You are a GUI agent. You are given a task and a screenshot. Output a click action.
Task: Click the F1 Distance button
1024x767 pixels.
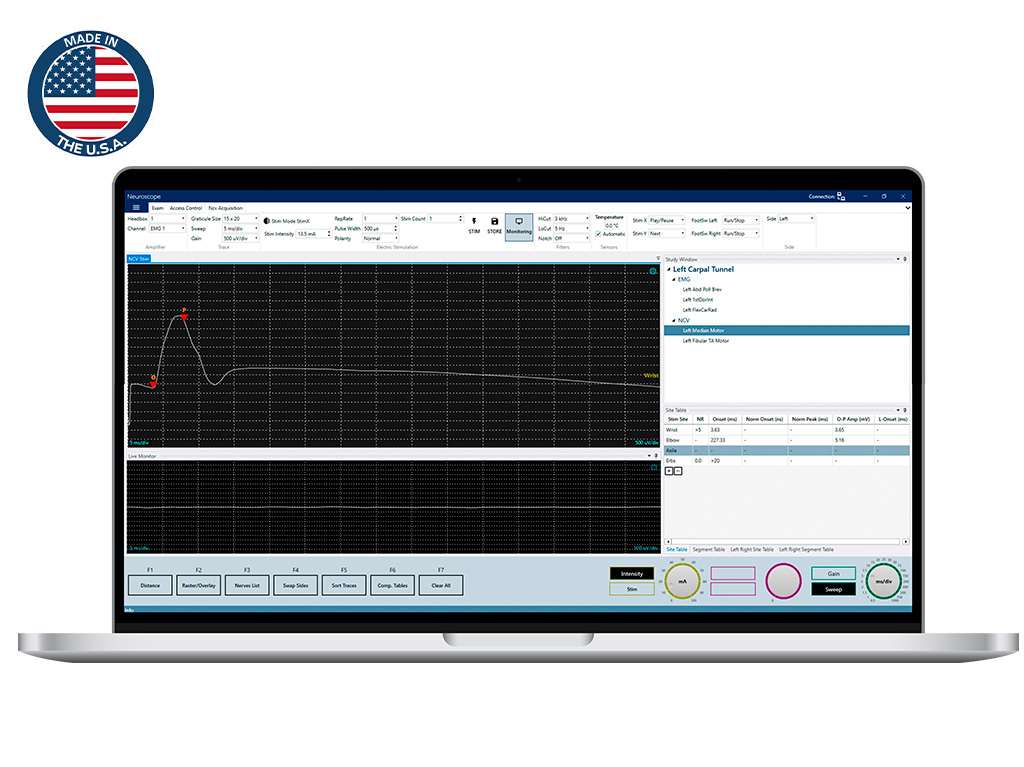coord(150,585)
